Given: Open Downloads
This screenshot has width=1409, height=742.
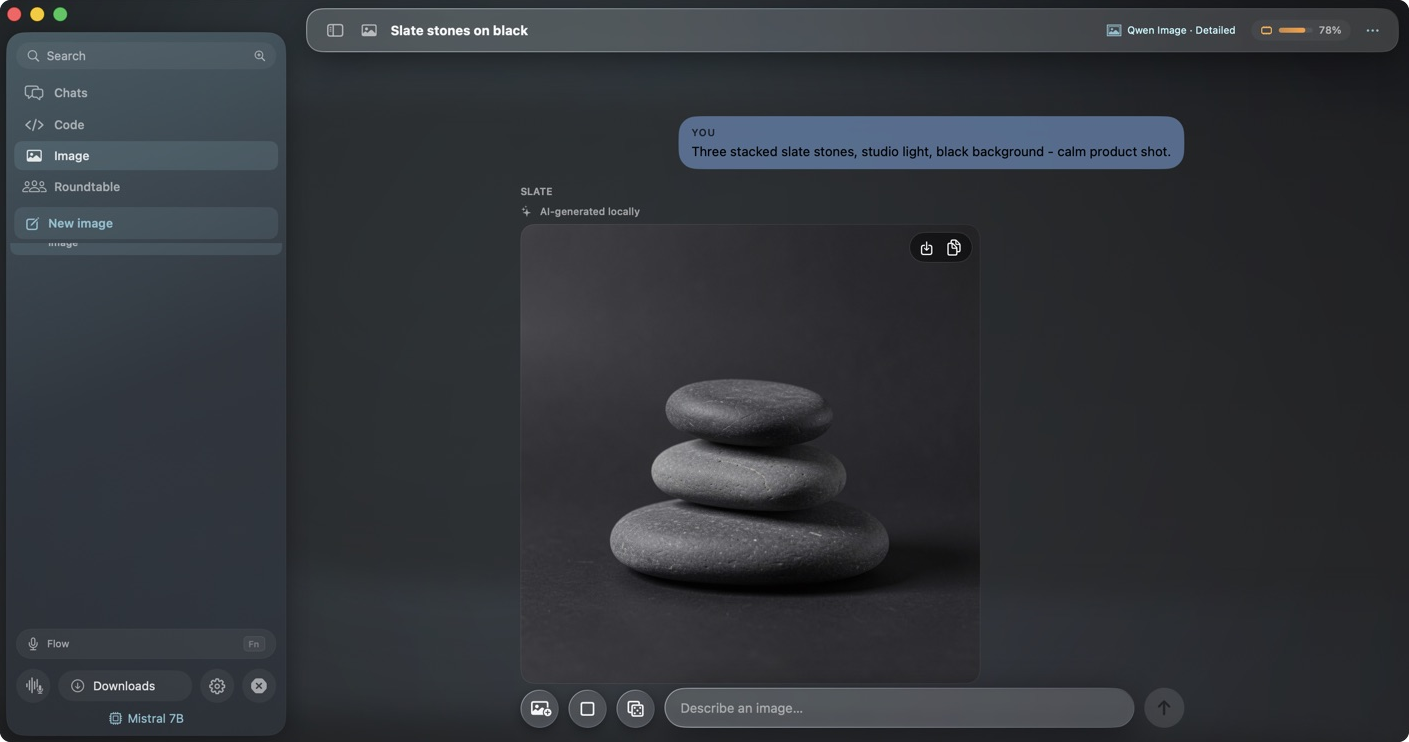Looking at the screenshot, I should [x=125, y=686].
